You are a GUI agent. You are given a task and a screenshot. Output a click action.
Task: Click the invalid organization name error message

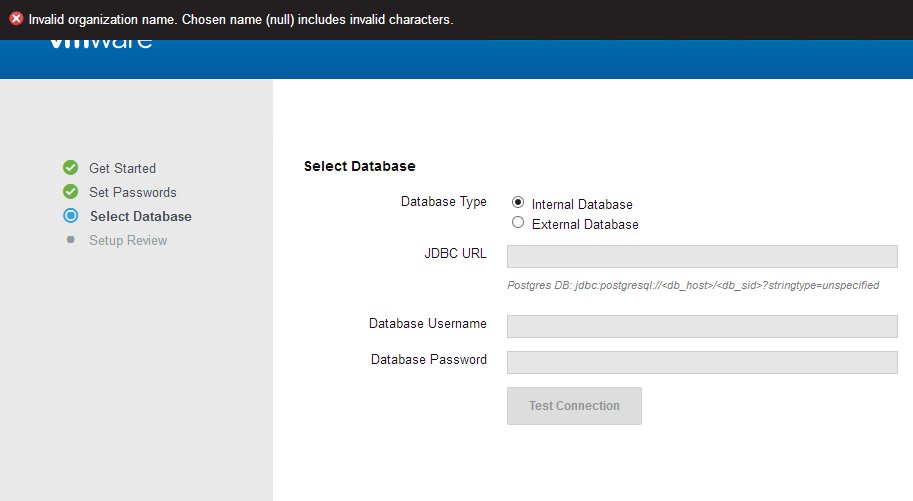[240, 19]
